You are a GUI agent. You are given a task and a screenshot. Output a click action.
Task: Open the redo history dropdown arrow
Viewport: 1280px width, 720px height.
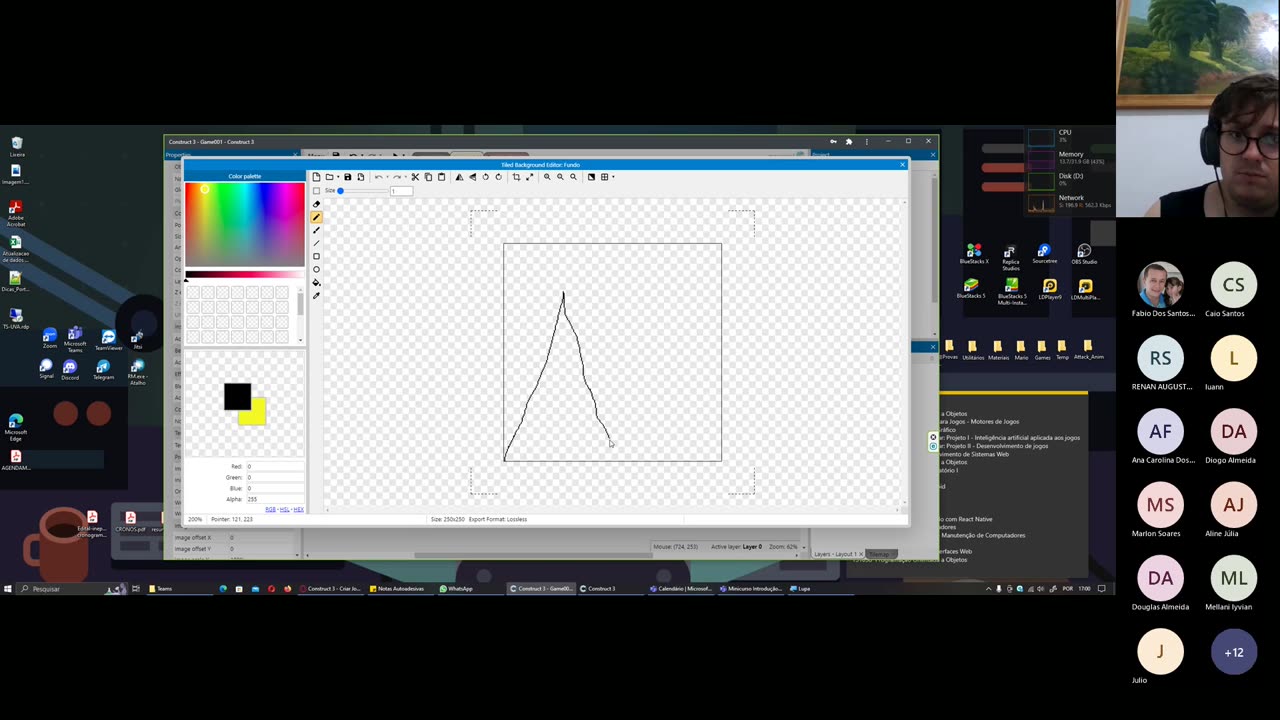coord(405,177)
